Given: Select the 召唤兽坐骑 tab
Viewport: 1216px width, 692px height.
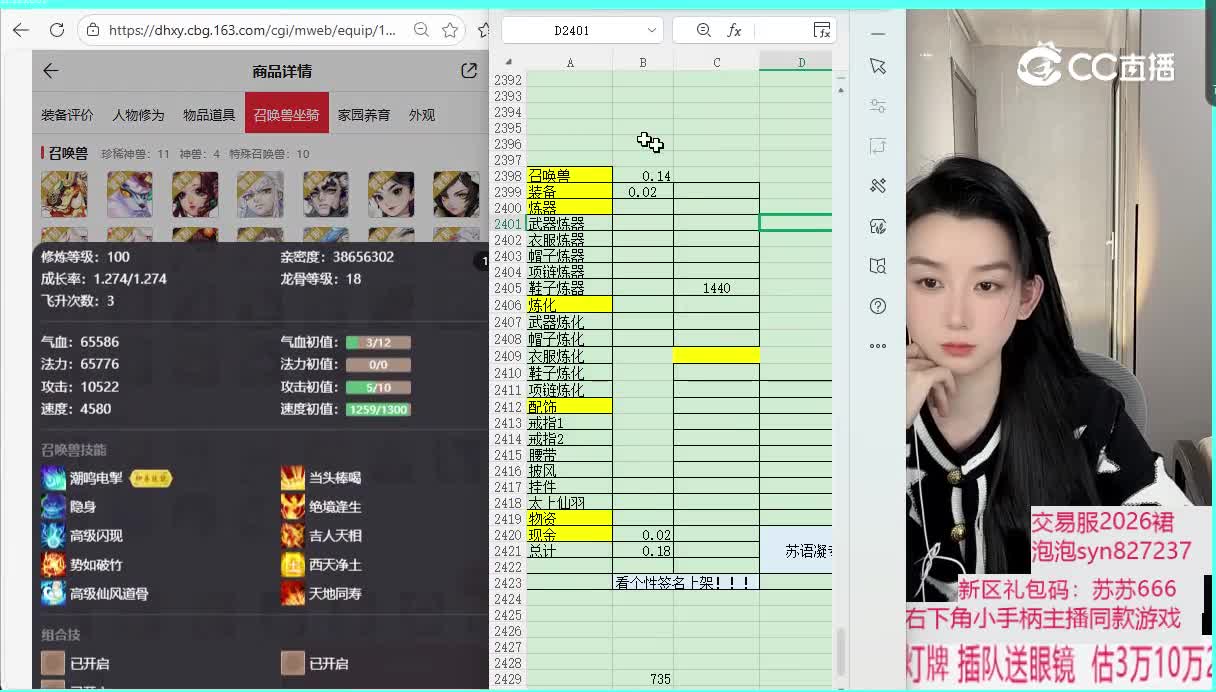Looking at the screenshot, I should coord(286,115).
